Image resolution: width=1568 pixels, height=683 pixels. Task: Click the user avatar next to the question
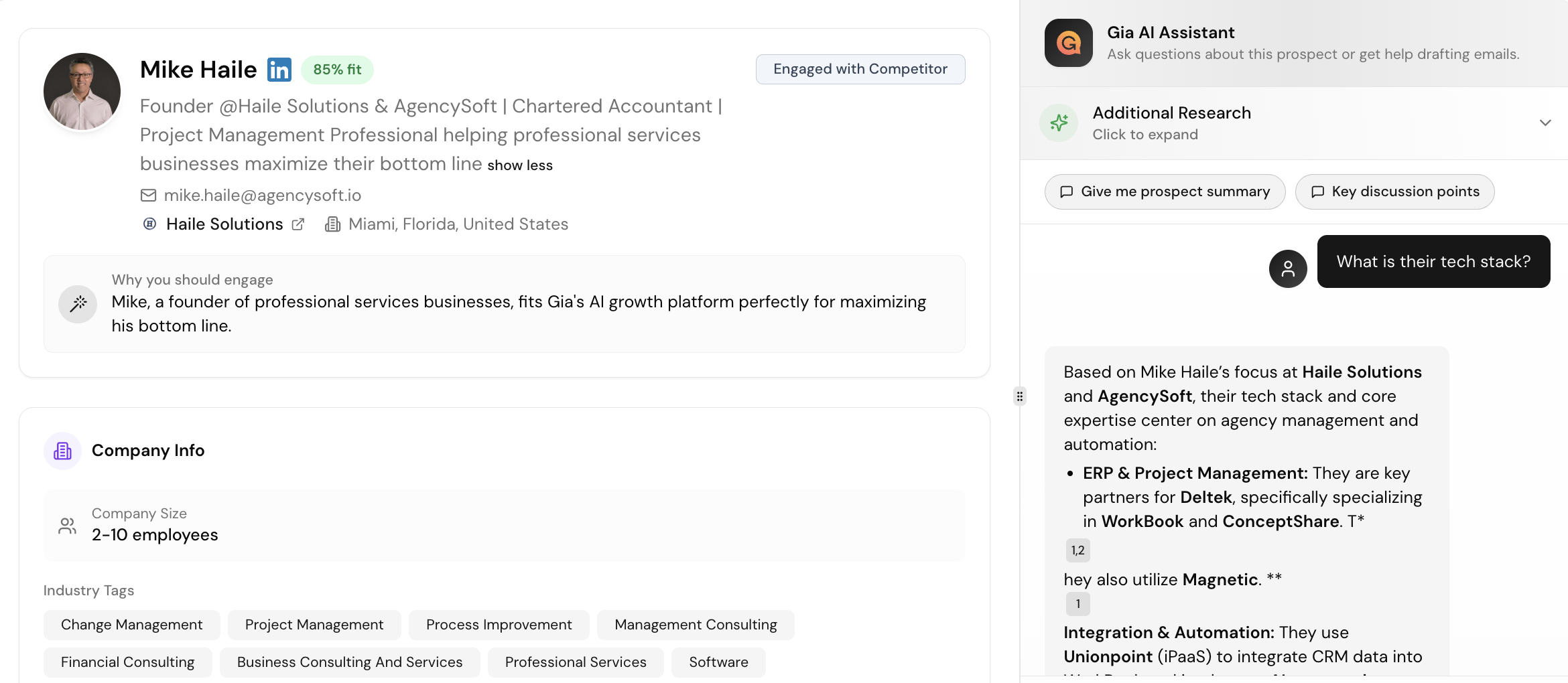click(x=1287, y=269)
